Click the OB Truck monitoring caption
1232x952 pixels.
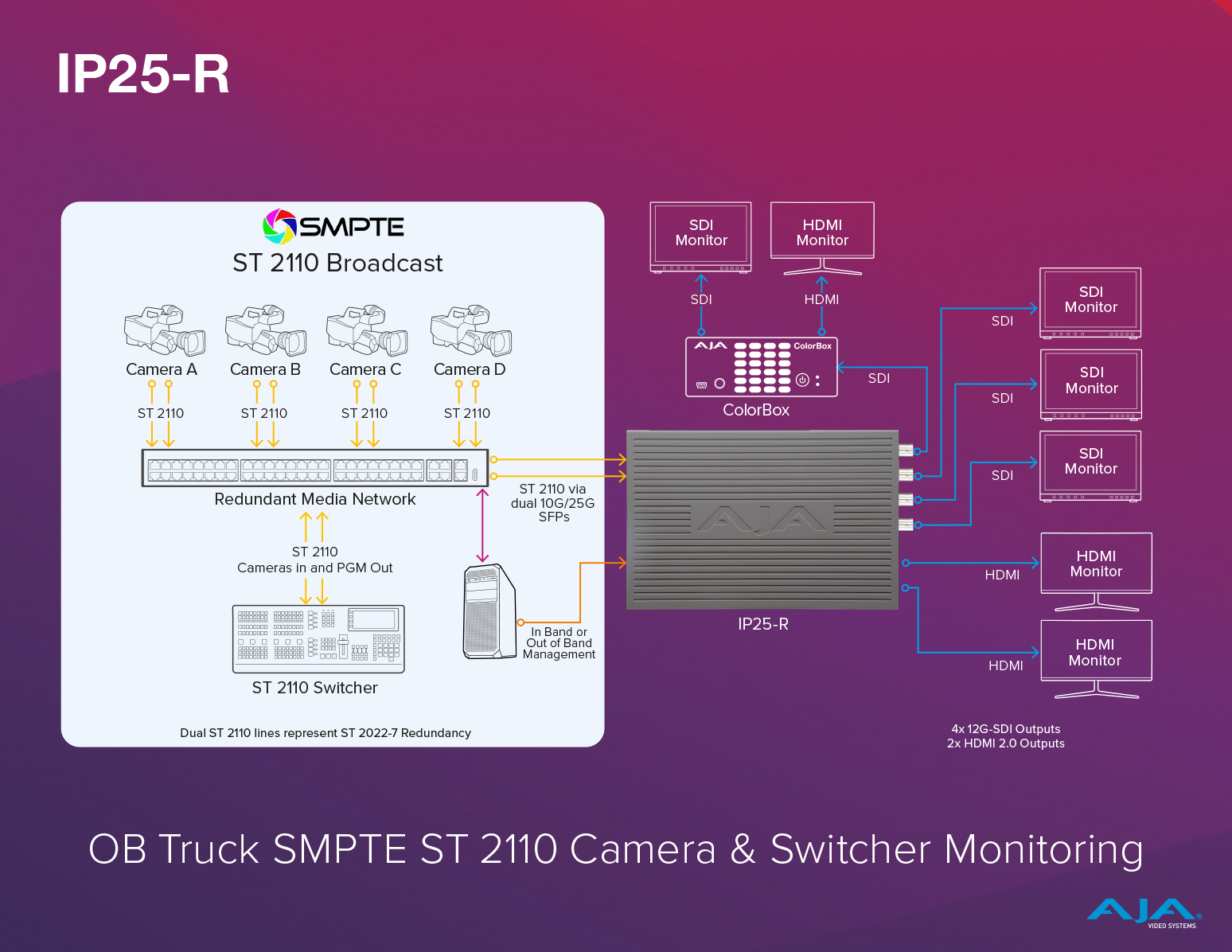tap(616, 849)
